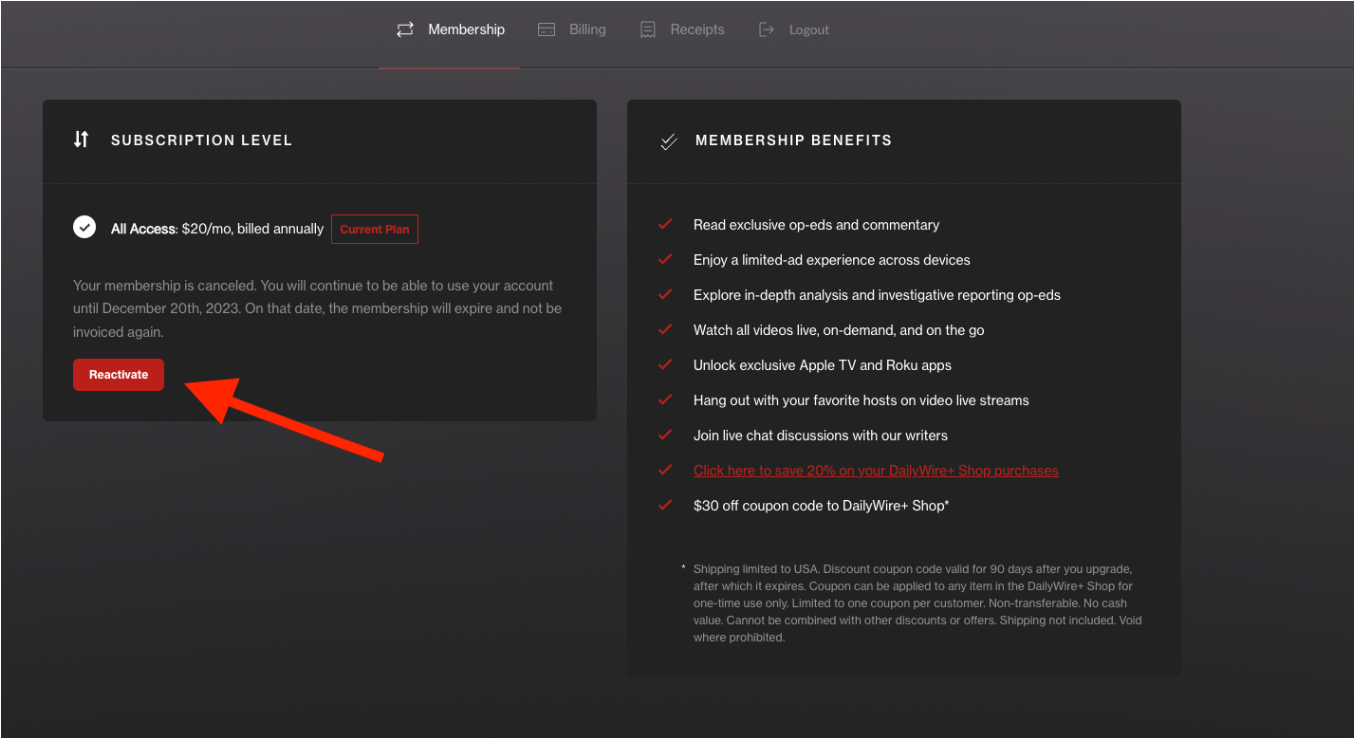Click the Membership Benefits double-check icon
The width and height of the screenshot is (1354, 738).
668,141
